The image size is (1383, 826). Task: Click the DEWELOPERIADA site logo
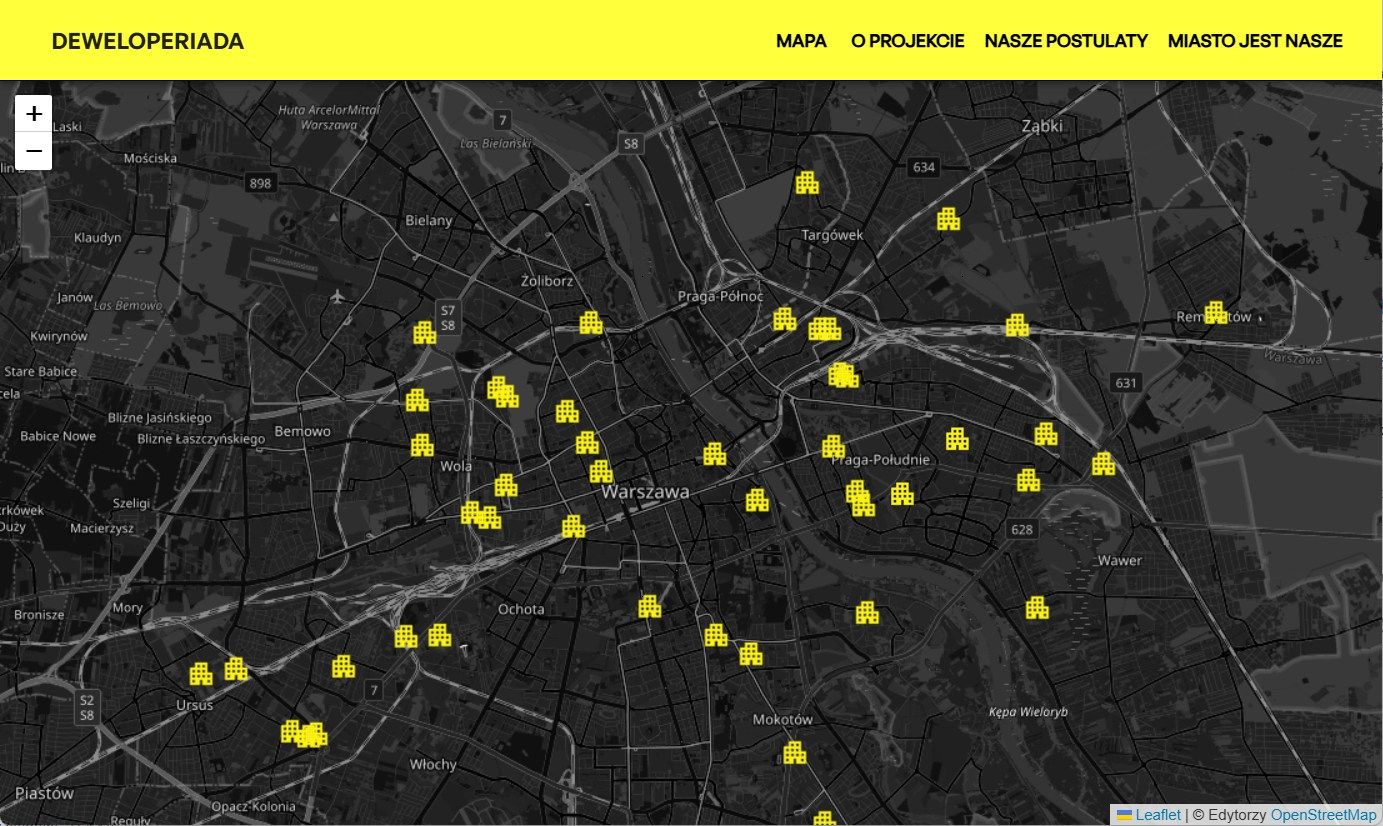148,41
